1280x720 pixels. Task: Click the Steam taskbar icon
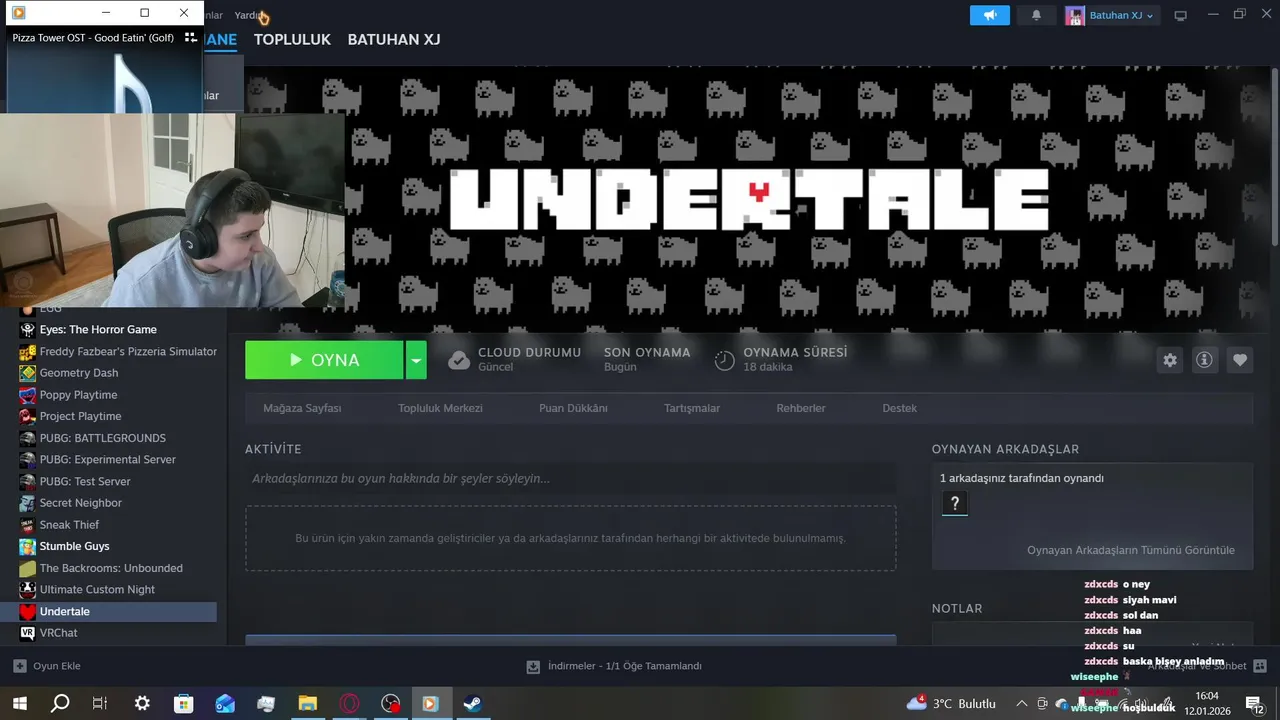(x=472, y=703)
